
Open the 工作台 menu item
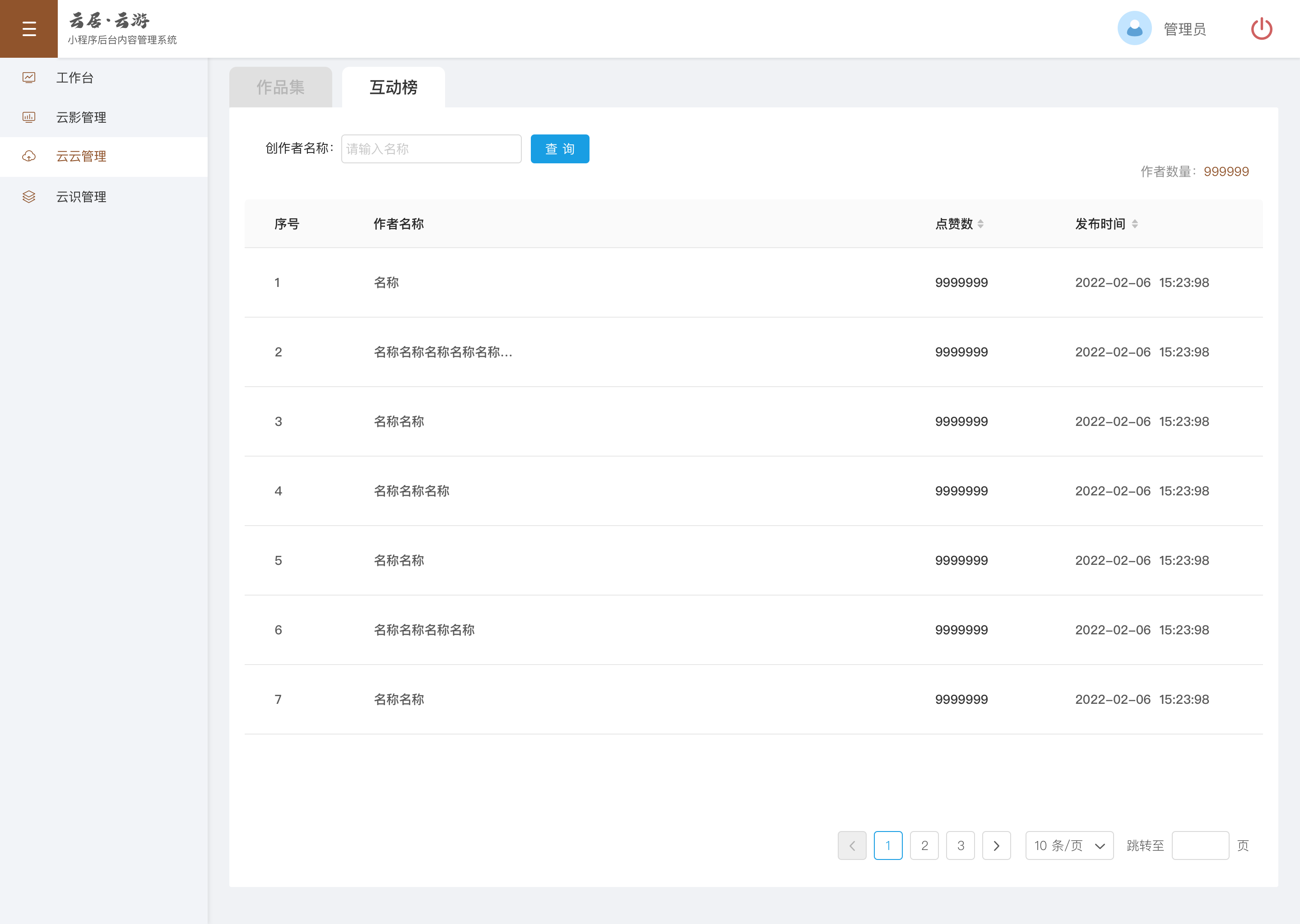point(103,78)
